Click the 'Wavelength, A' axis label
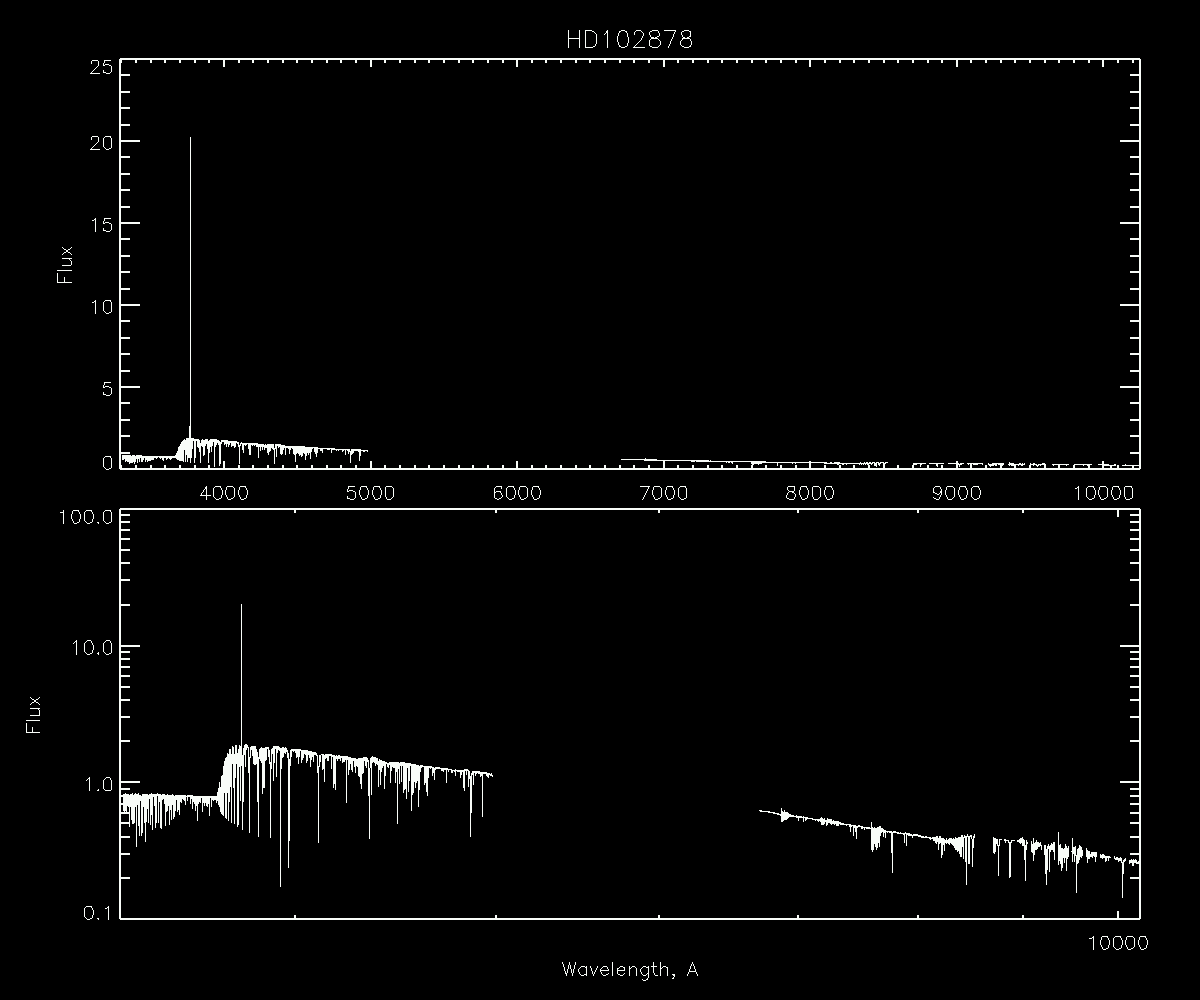The height and width of the screenshot is (1000, 1200). pos(629,969)
